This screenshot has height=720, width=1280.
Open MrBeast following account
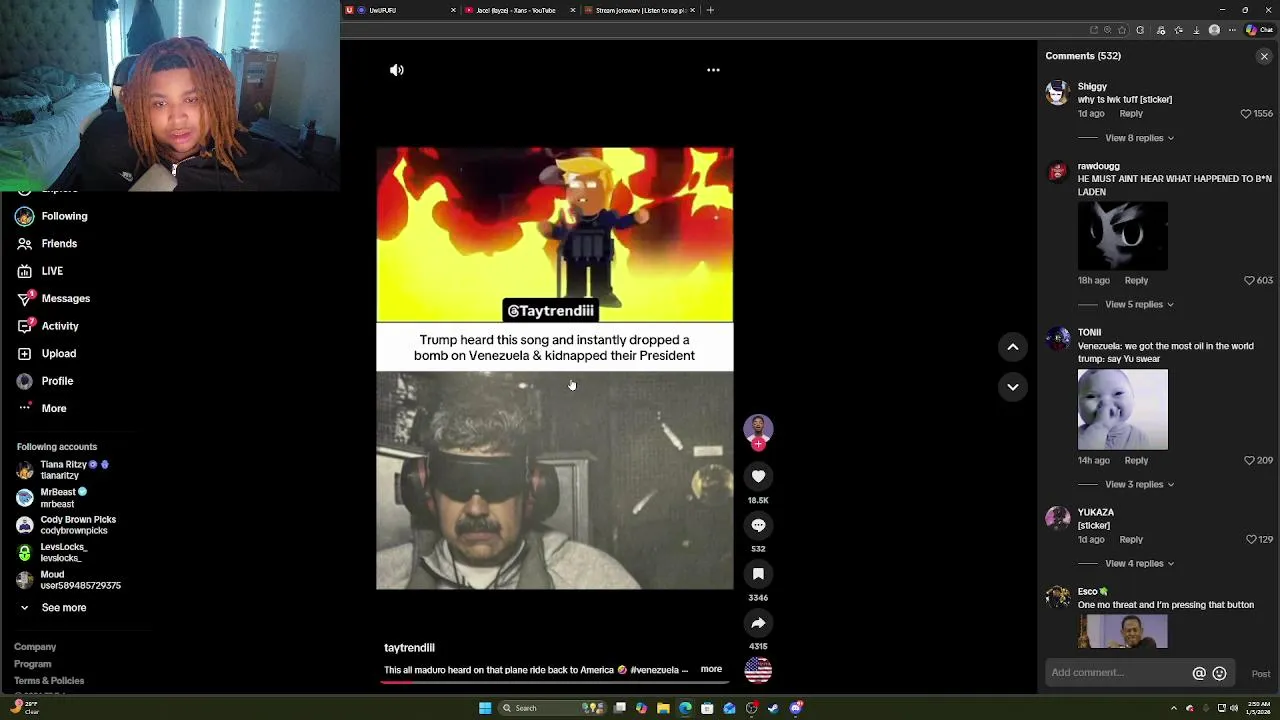tap(52, 498)
